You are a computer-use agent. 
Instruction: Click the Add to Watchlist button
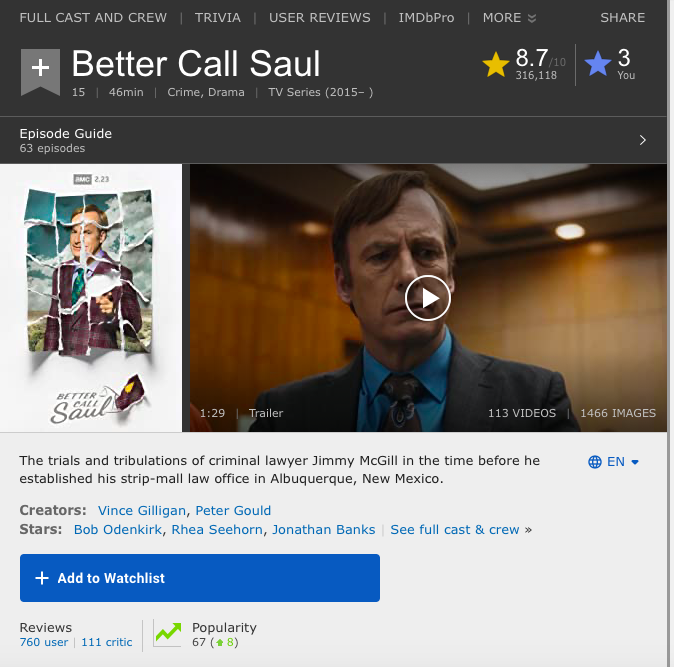200,578
